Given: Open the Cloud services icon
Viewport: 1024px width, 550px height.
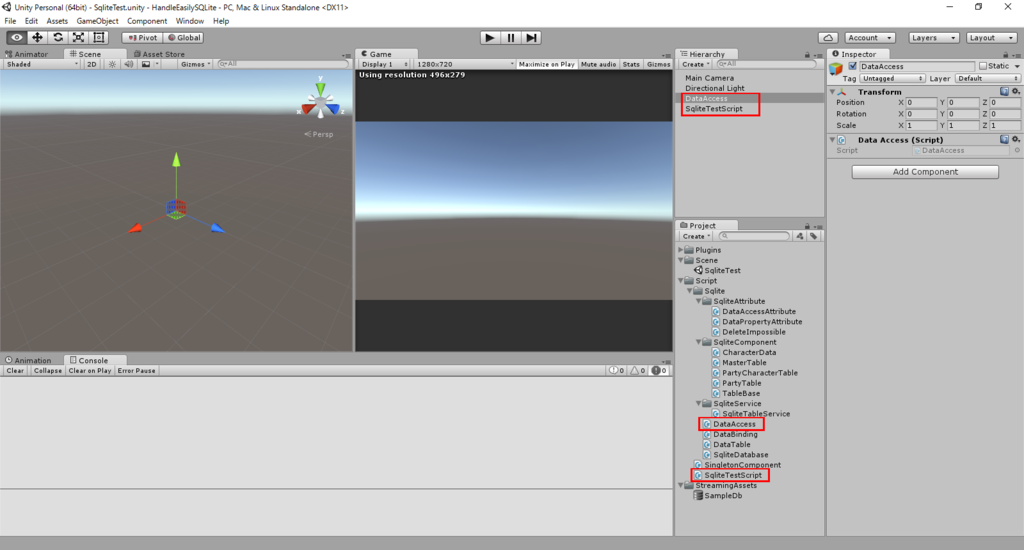Looking at the screenshot, I should tap(828, 38).
